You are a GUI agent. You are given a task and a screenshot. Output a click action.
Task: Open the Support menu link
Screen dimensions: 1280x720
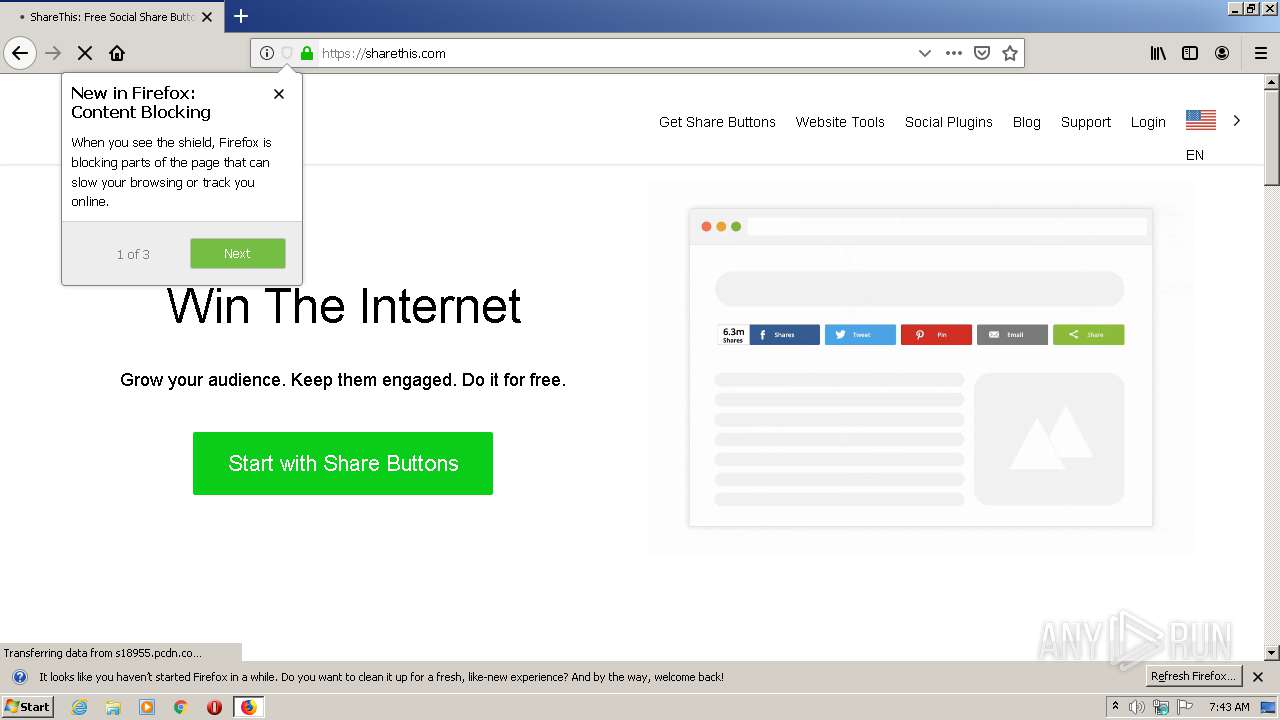point(1086,122)
